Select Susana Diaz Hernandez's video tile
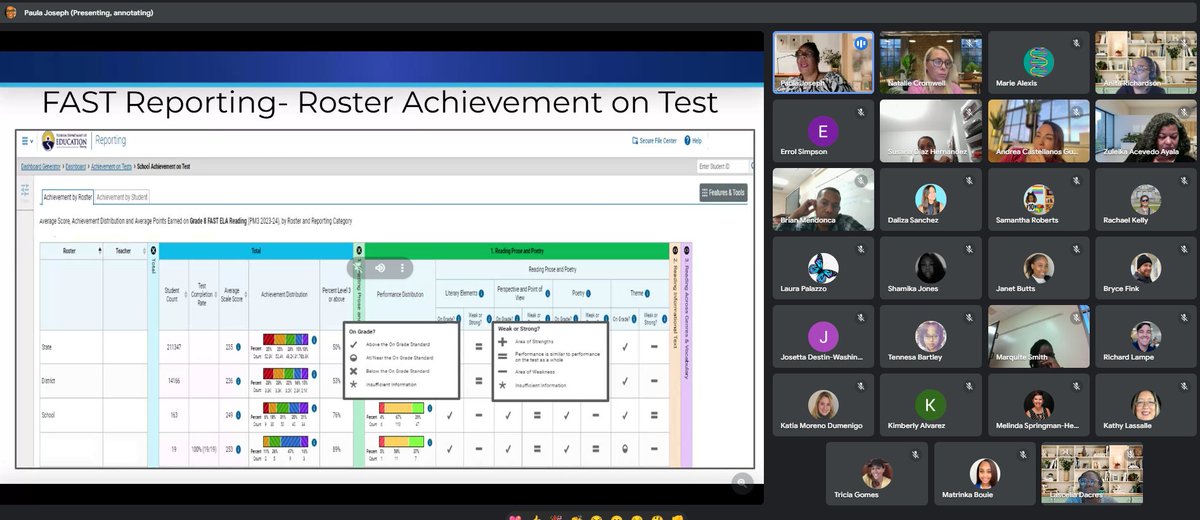The width and height of the screenshot is (1200, 520). pos(930,131)
